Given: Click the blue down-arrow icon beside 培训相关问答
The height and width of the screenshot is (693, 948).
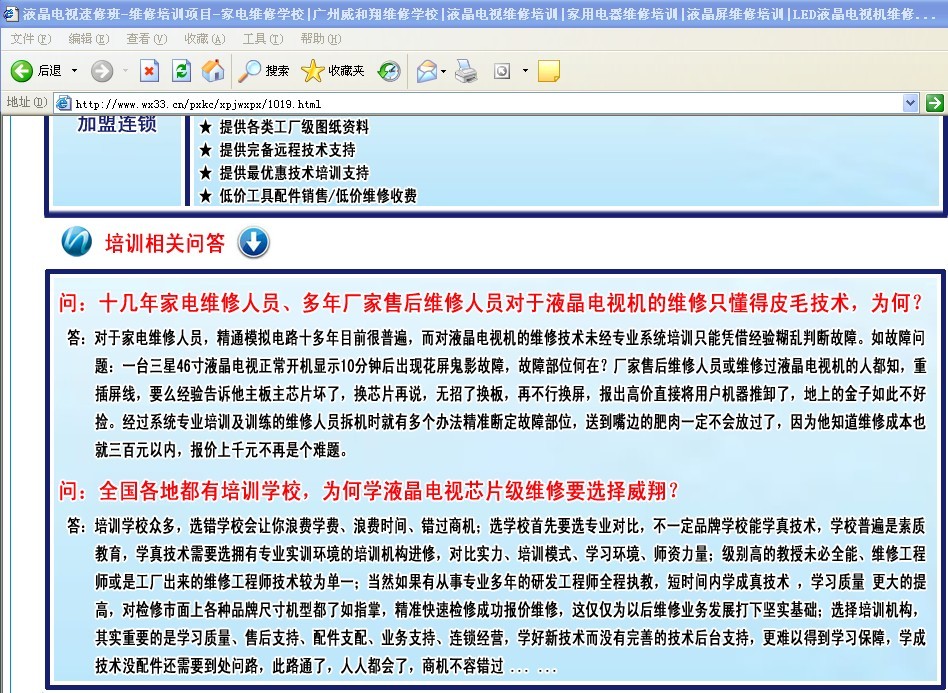Looking at the screenshot, I should 253,243.
